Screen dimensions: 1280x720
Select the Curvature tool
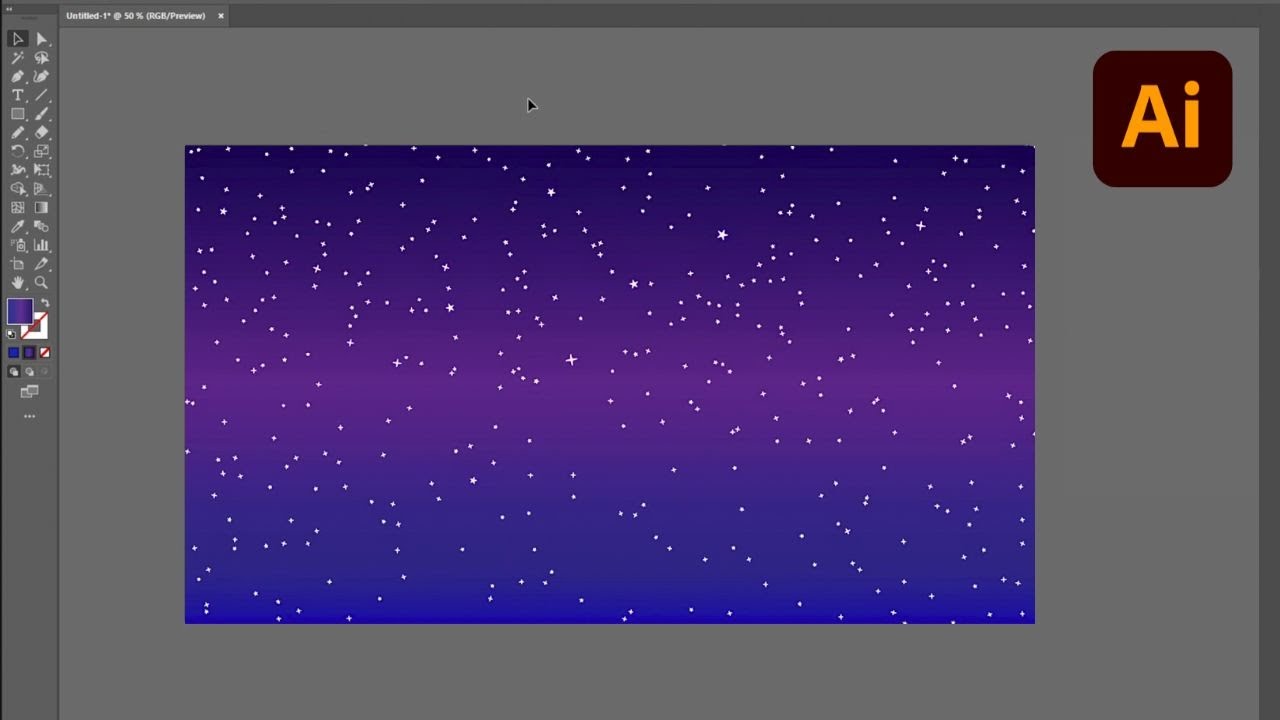[x=41, y=76]
